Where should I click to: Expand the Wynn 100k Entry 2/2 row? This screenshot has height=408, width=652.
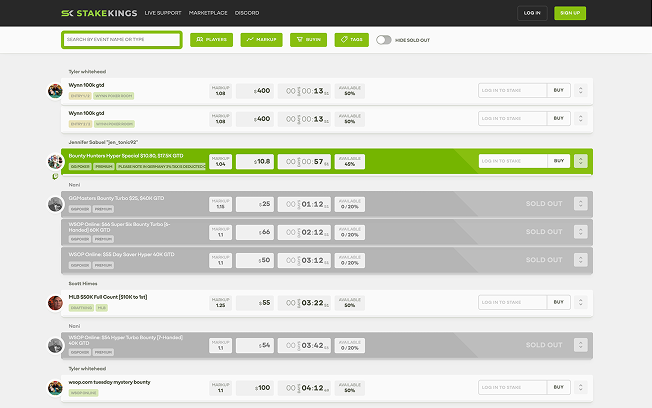pos(580,119)
